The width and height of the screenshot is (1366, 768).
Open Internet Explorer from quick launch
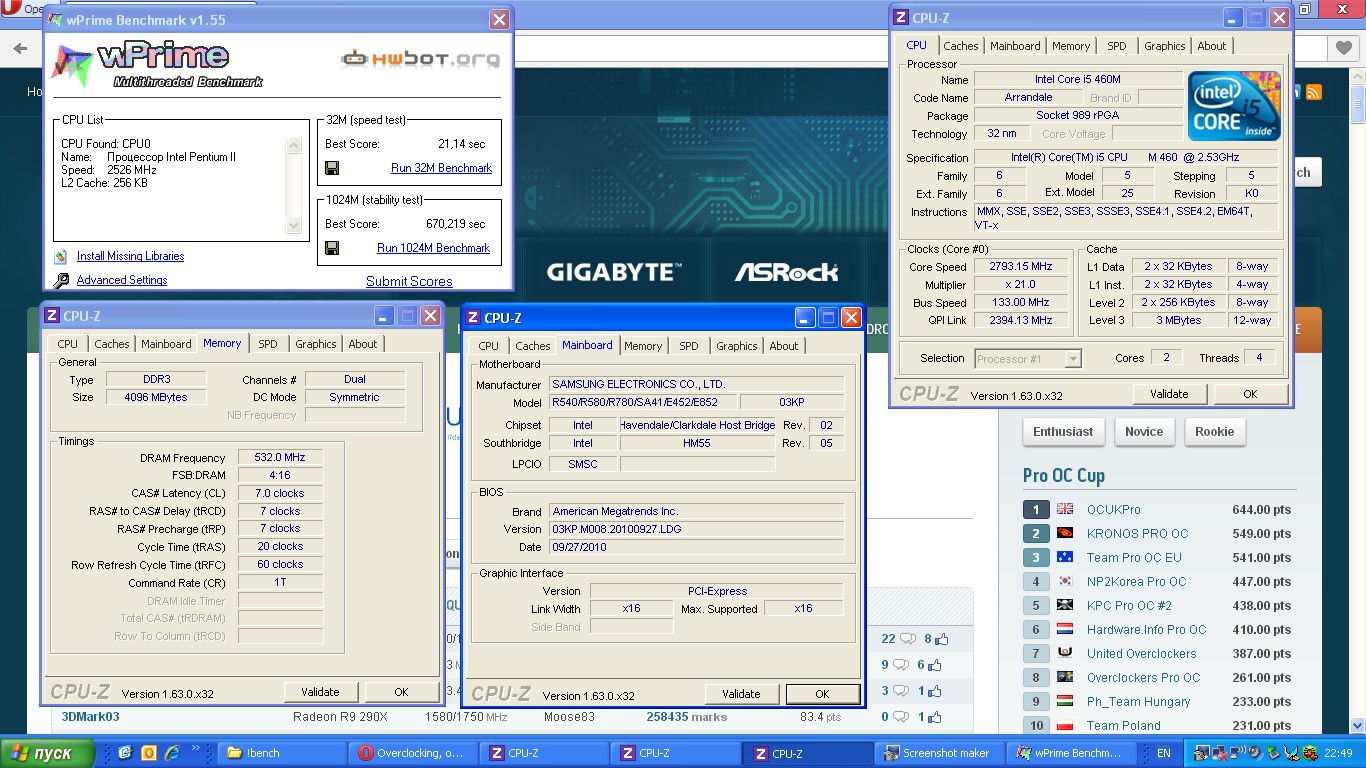point(172,753)
